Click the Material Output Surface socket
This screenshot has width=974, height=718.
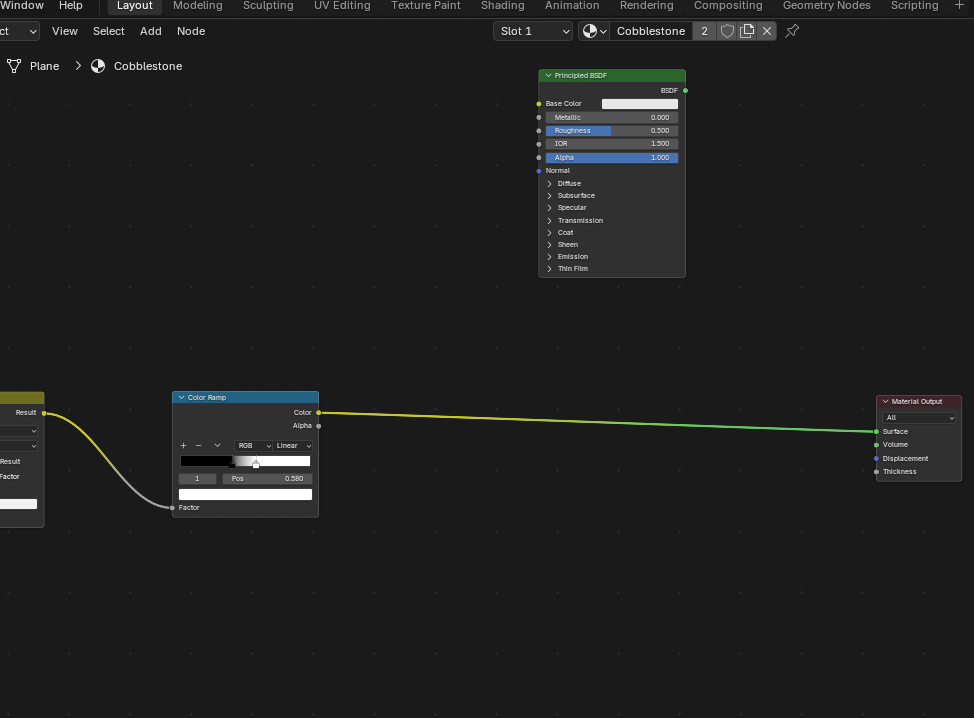click(x=876, y=432)
